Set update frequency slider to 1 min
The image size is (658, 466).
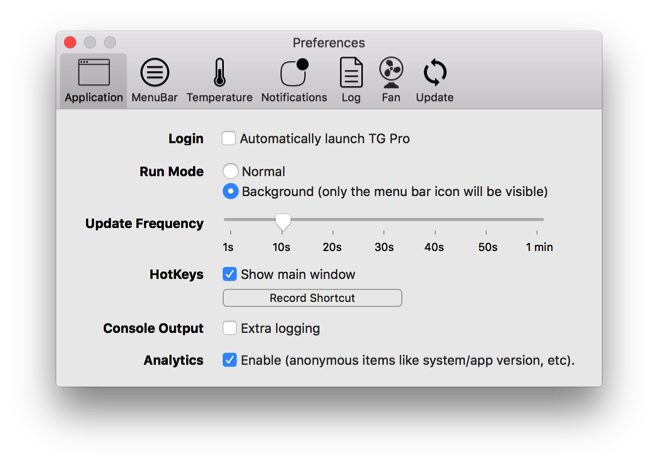point(537,220)
